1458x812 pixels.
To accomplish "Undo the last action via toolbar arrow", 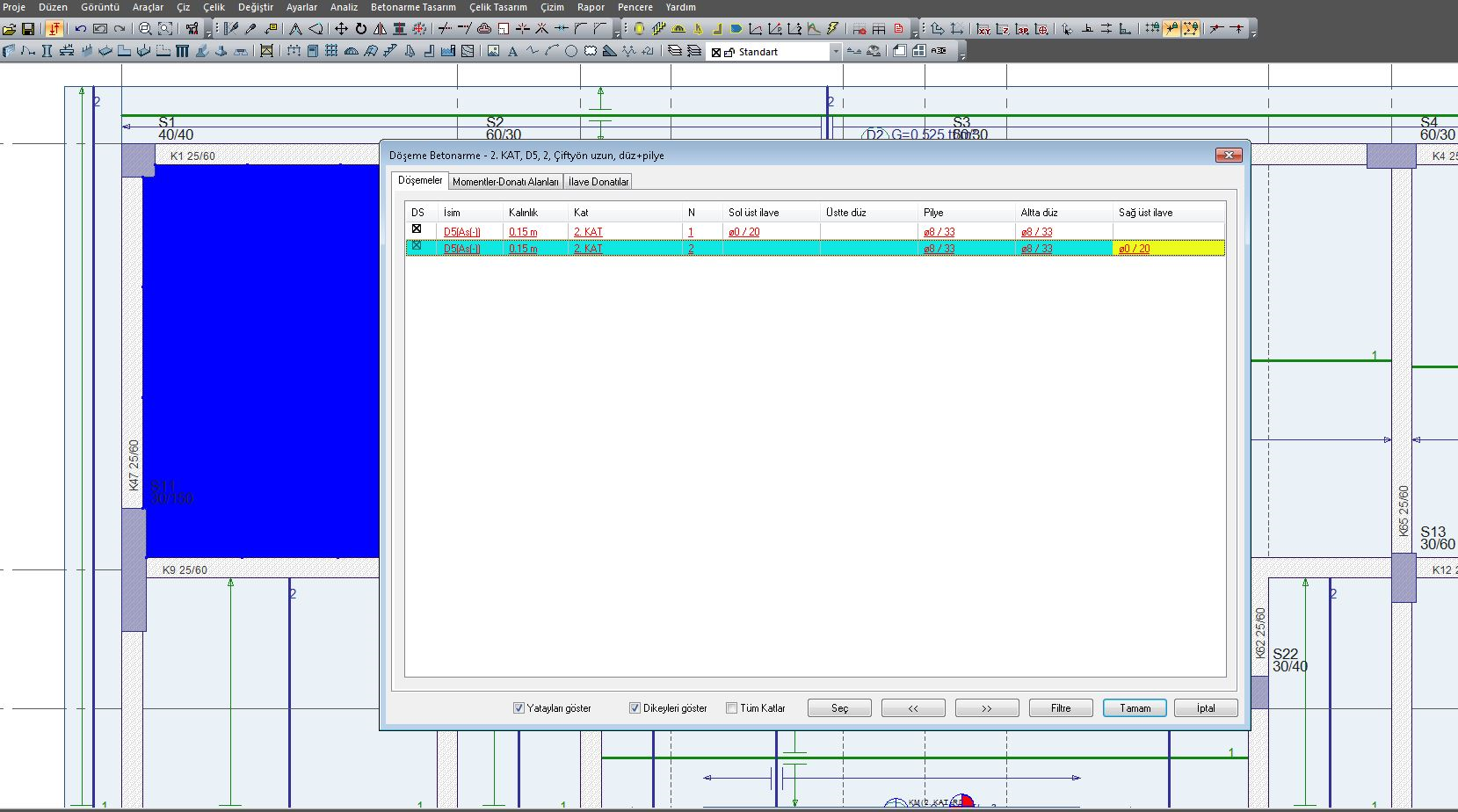I will [x=80, y=29].
